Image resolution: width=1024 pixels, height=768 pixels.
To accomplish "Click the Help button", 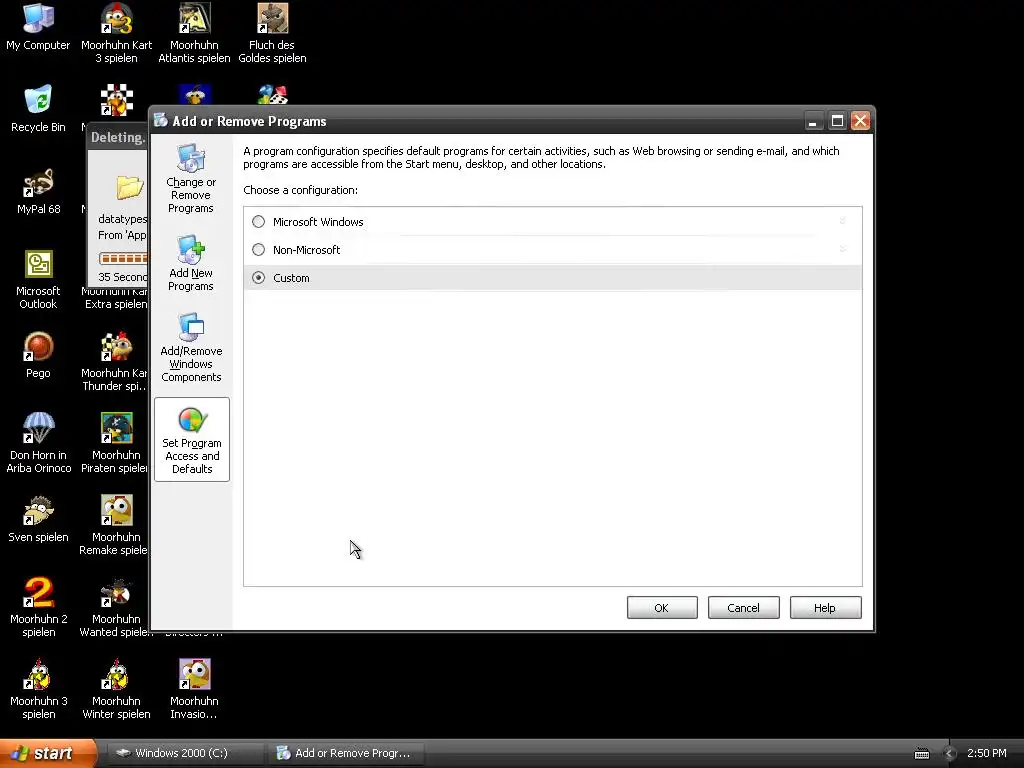I will click(x=825, y=607).
